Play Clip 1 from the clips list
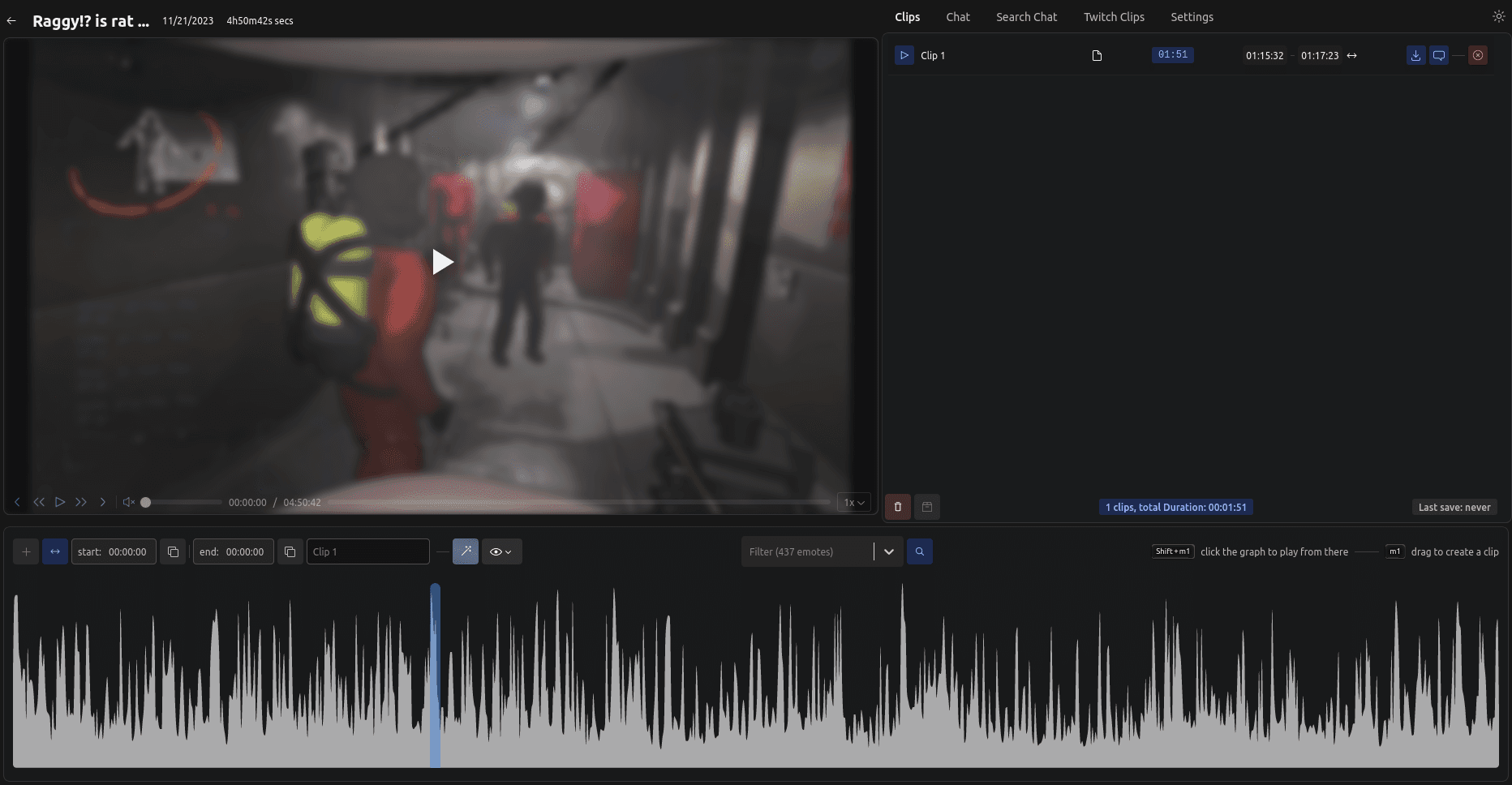Image resolution: width=1512 pixels, height=785 pixels. (x=904, y=55)
